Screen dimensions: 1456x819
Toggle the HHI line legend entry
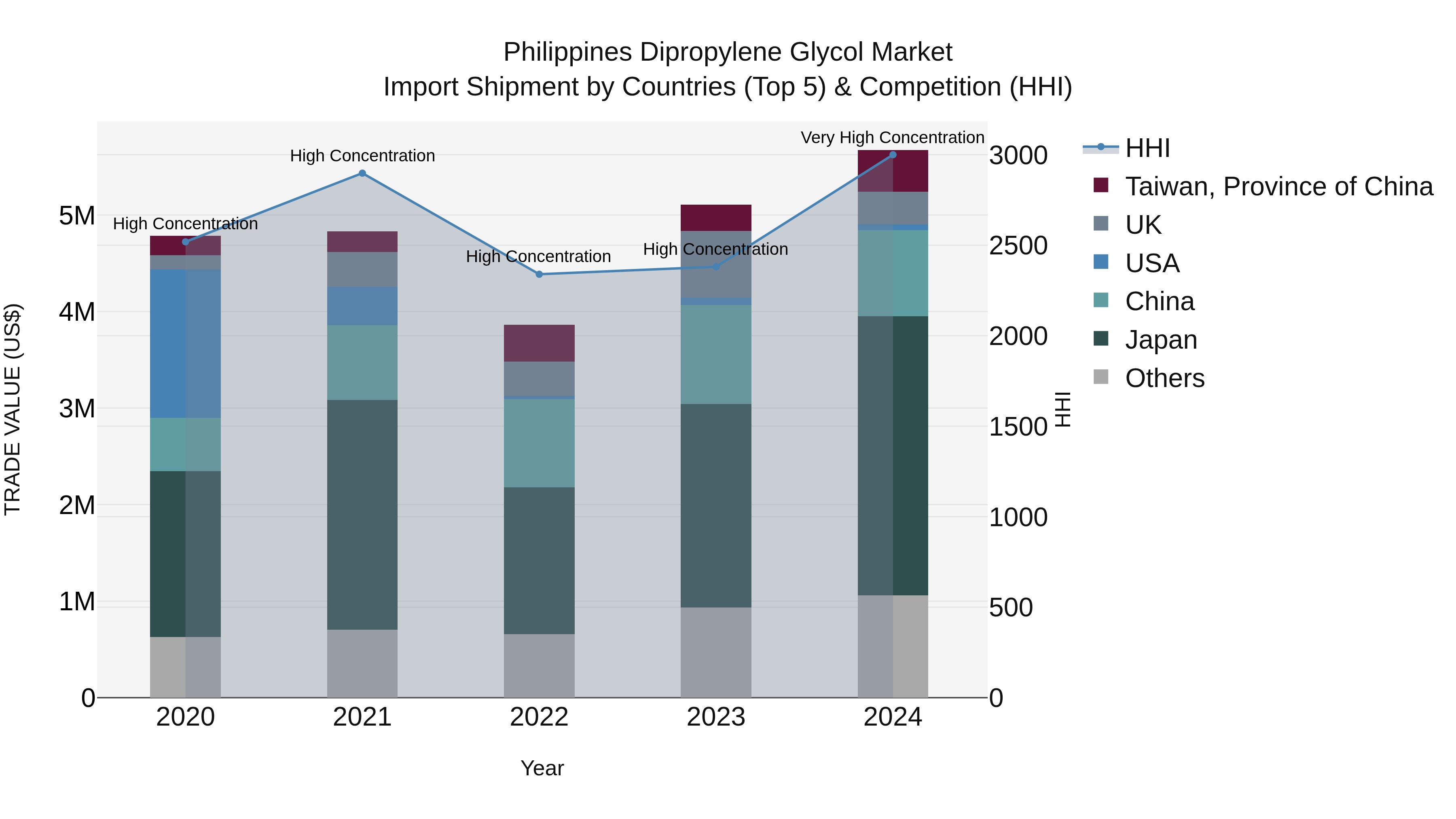[1126, 148]
